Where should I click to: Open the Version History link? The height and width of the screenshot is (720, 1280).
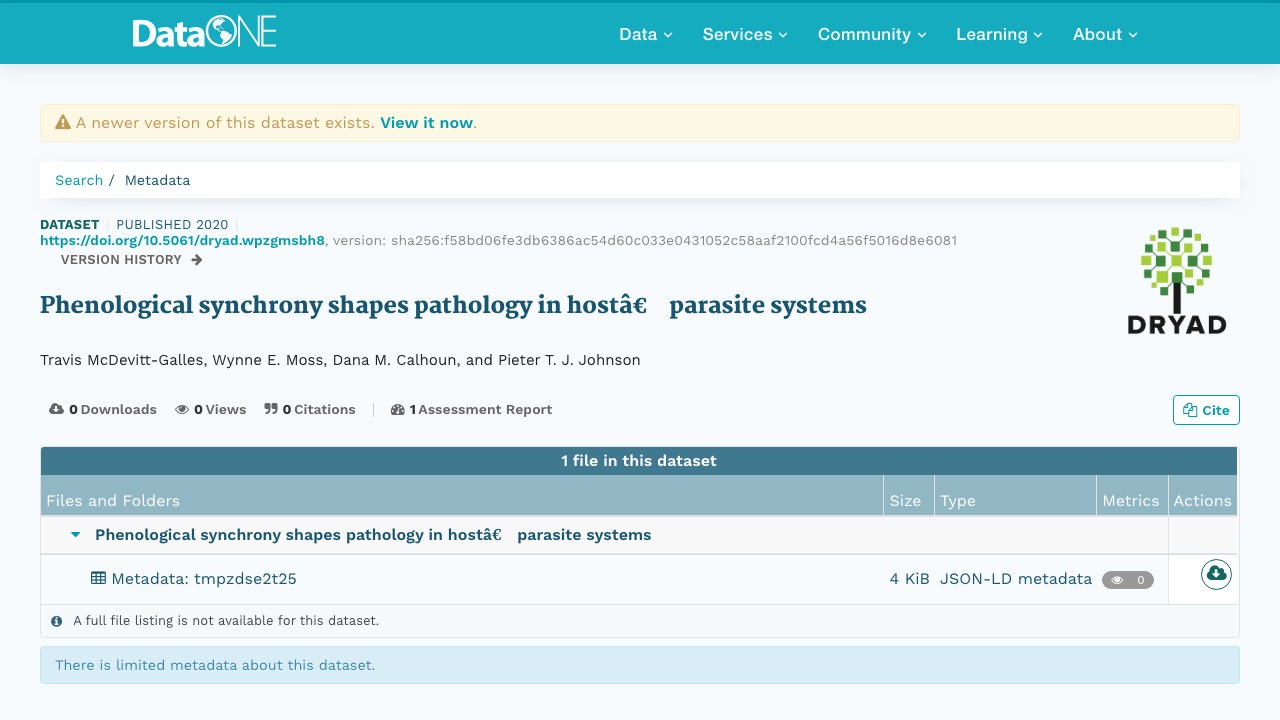pos(131,260)
